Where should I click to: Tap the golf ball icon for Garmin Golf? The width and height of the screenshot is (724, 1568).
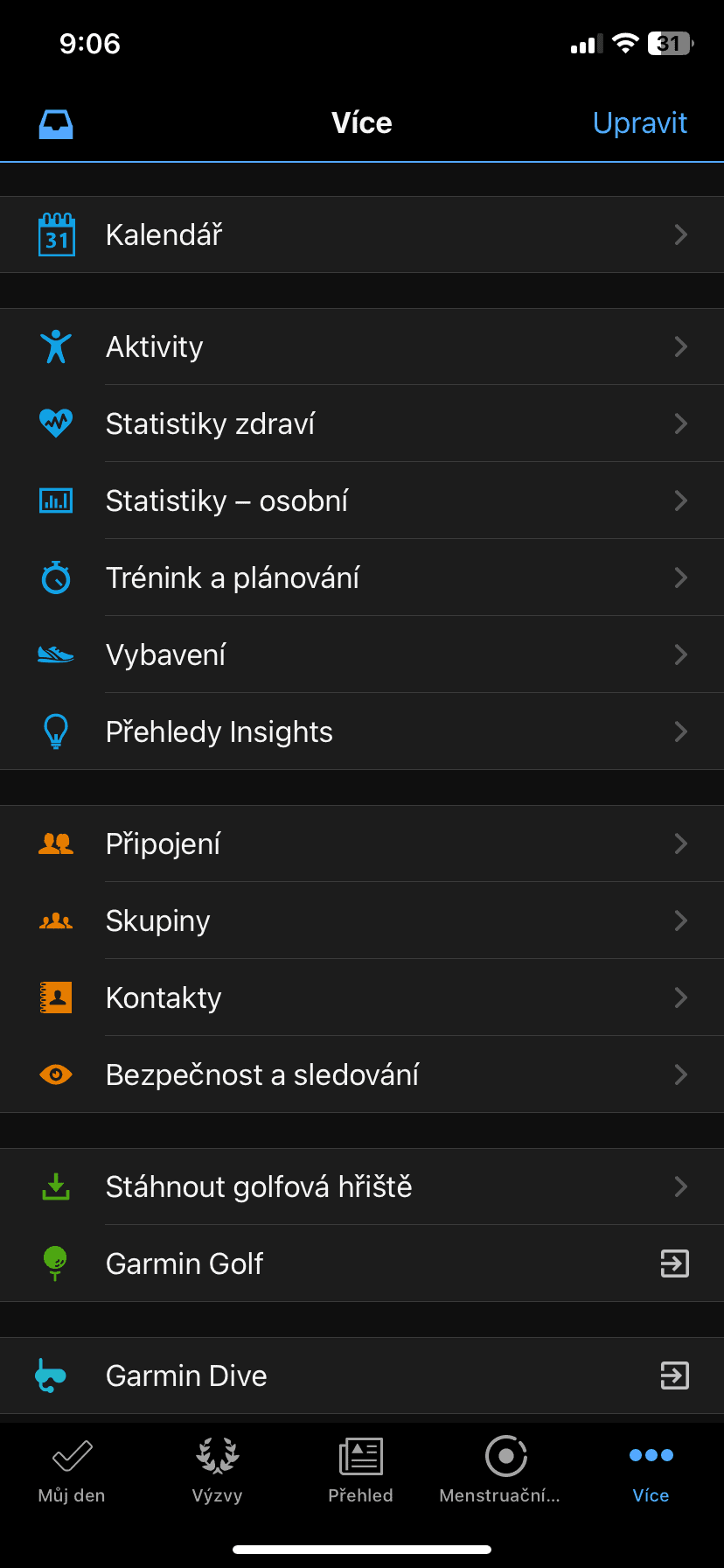[x=56, y=1263]
